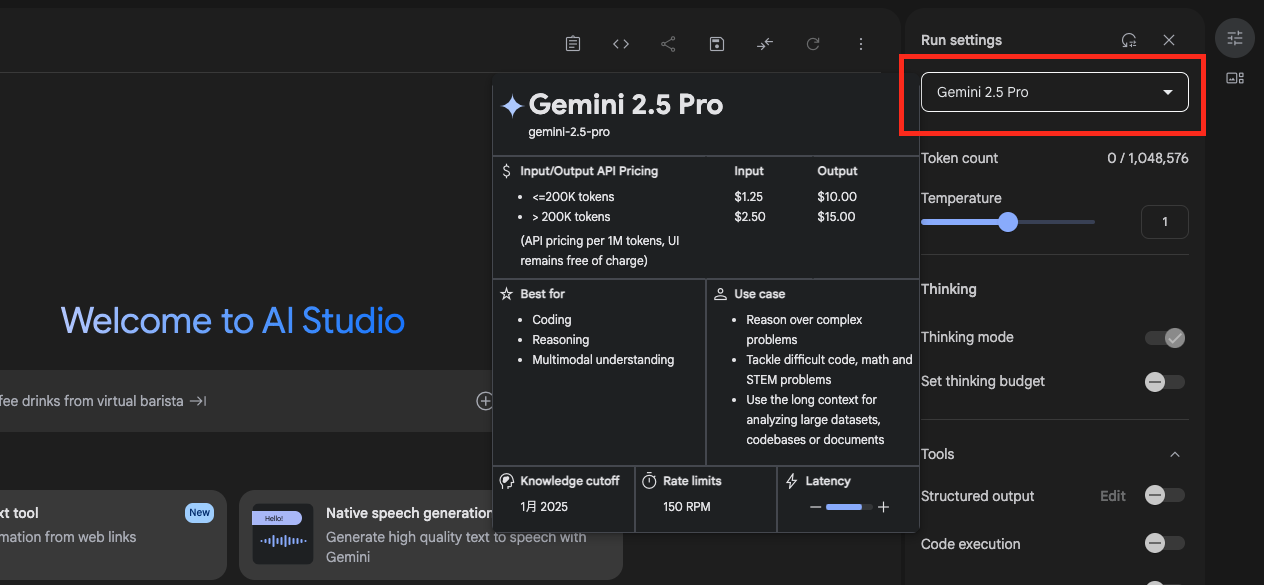Open the Gemini 2.5 Pro model dropdown
This screenshot has height=585, width=1264.
pos(1053,91)
